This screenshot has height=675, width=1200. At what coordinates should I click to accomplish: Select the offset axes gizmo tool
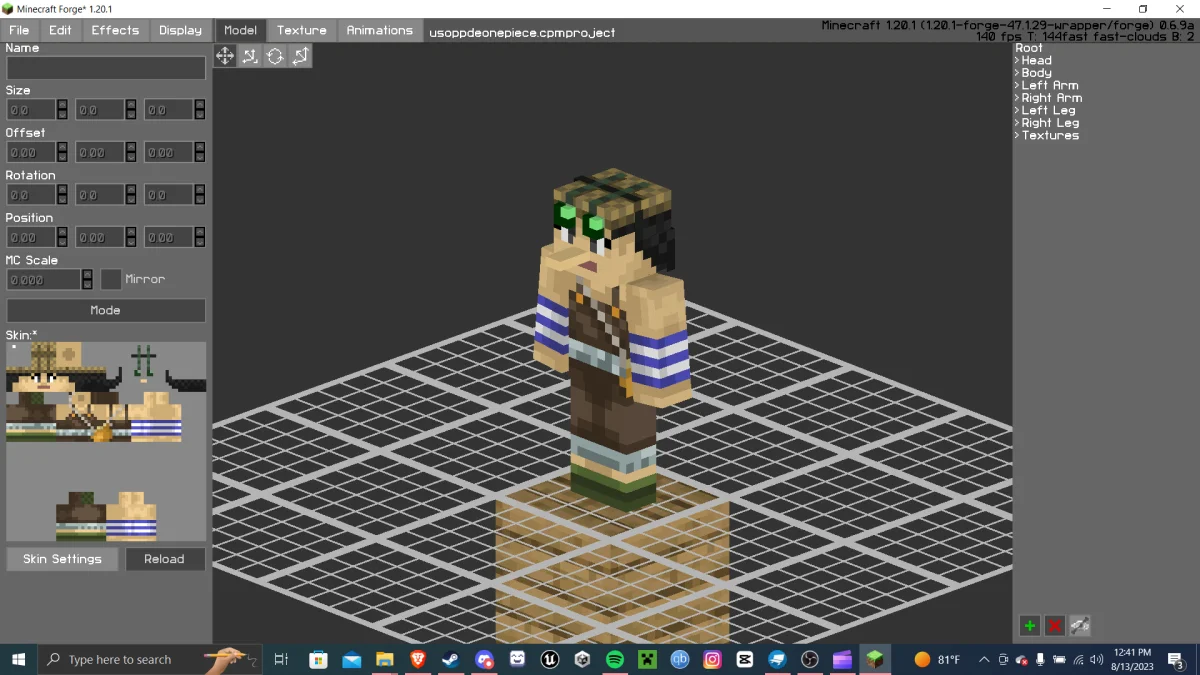click(x=250, y=56)
